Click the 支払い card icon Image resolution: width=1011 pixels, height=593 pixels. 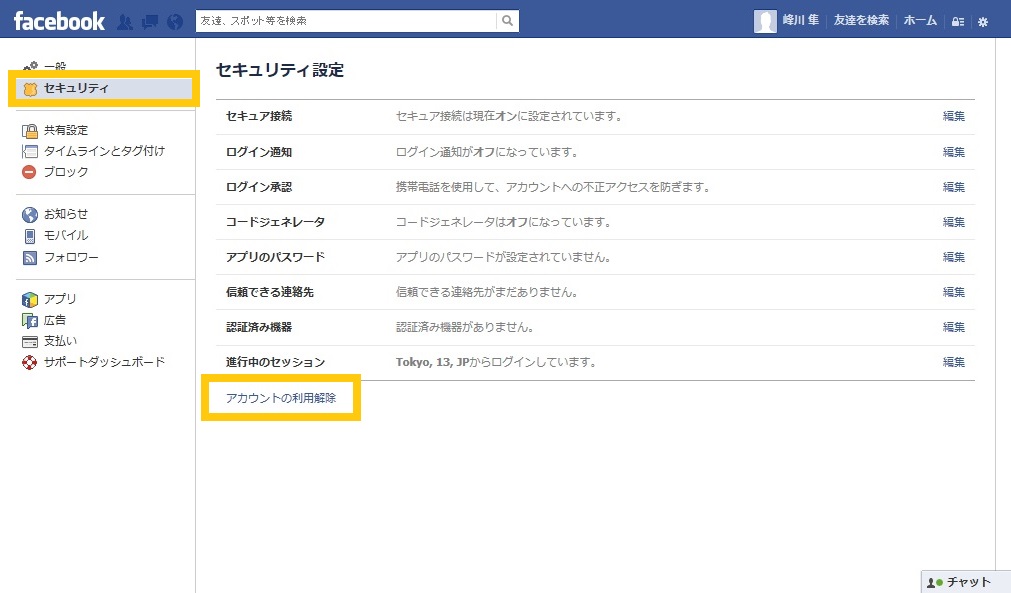tap(30, 341)
